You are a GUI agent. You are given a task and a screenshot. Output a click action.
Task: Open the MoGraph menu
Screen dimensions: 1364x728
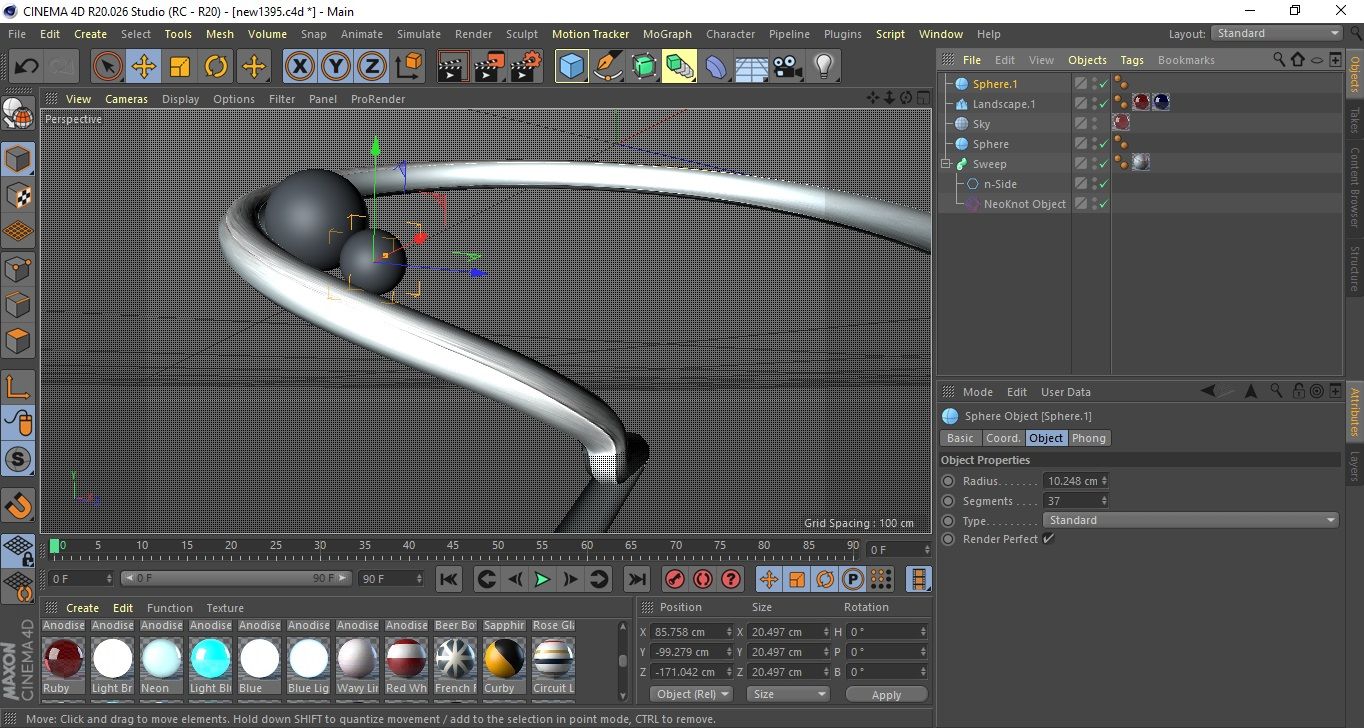(667, 34)
